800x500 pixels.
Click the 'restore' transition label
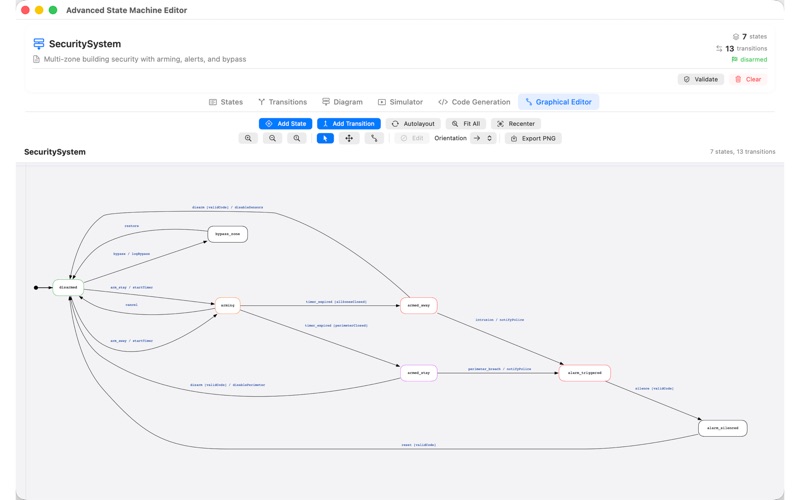coord(132,226)
